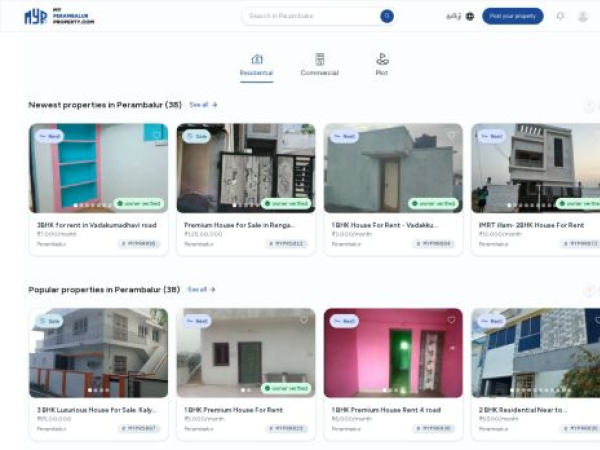This screenshot has width=600, height=450.
Task: Open 3 BHK Luxurious House photo
Action: coord(99,353)
